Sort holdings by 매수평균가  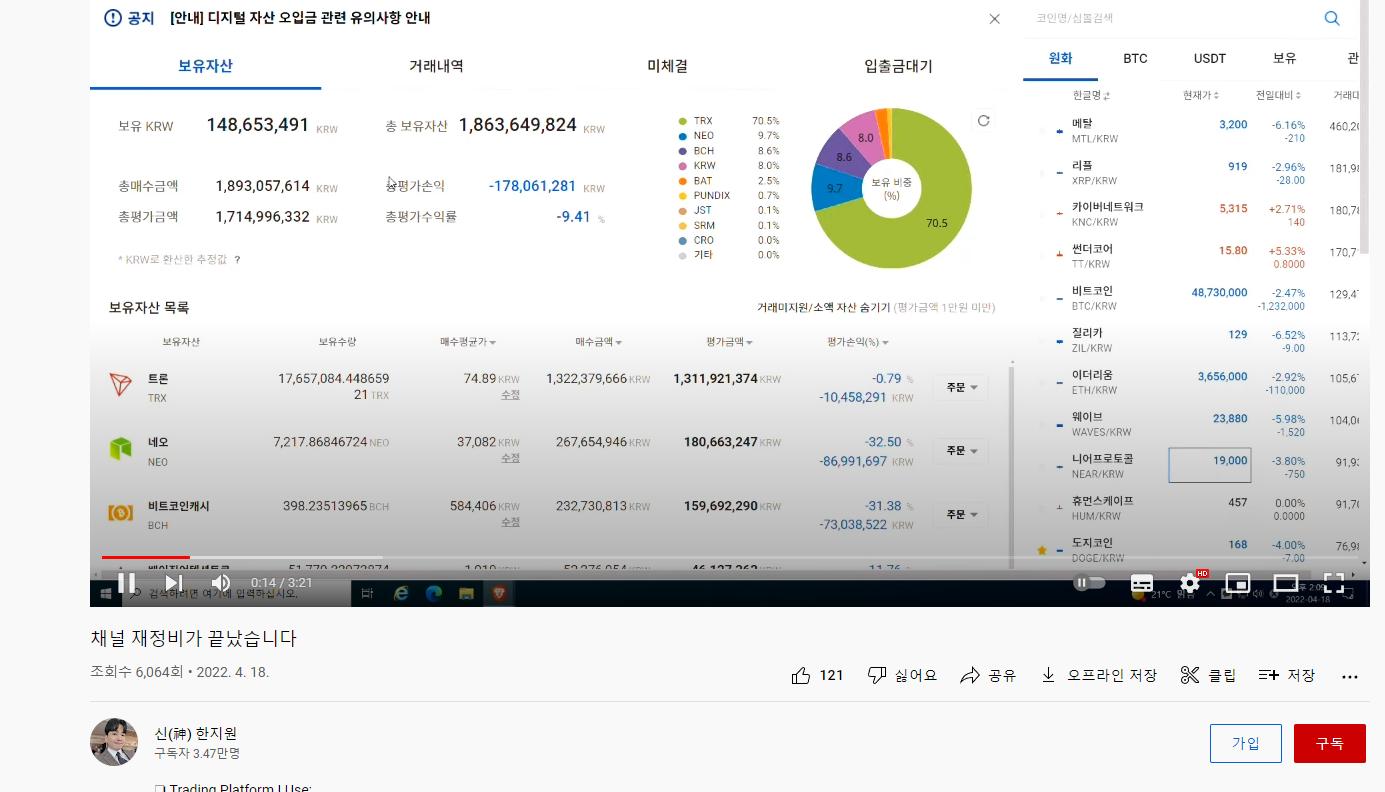[x=468, y=342]
